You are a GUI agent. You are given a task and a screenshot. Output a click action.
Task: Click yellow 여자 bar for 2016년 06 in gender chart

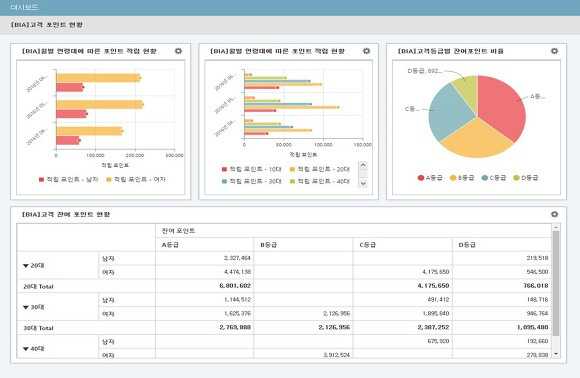(98, 78)
